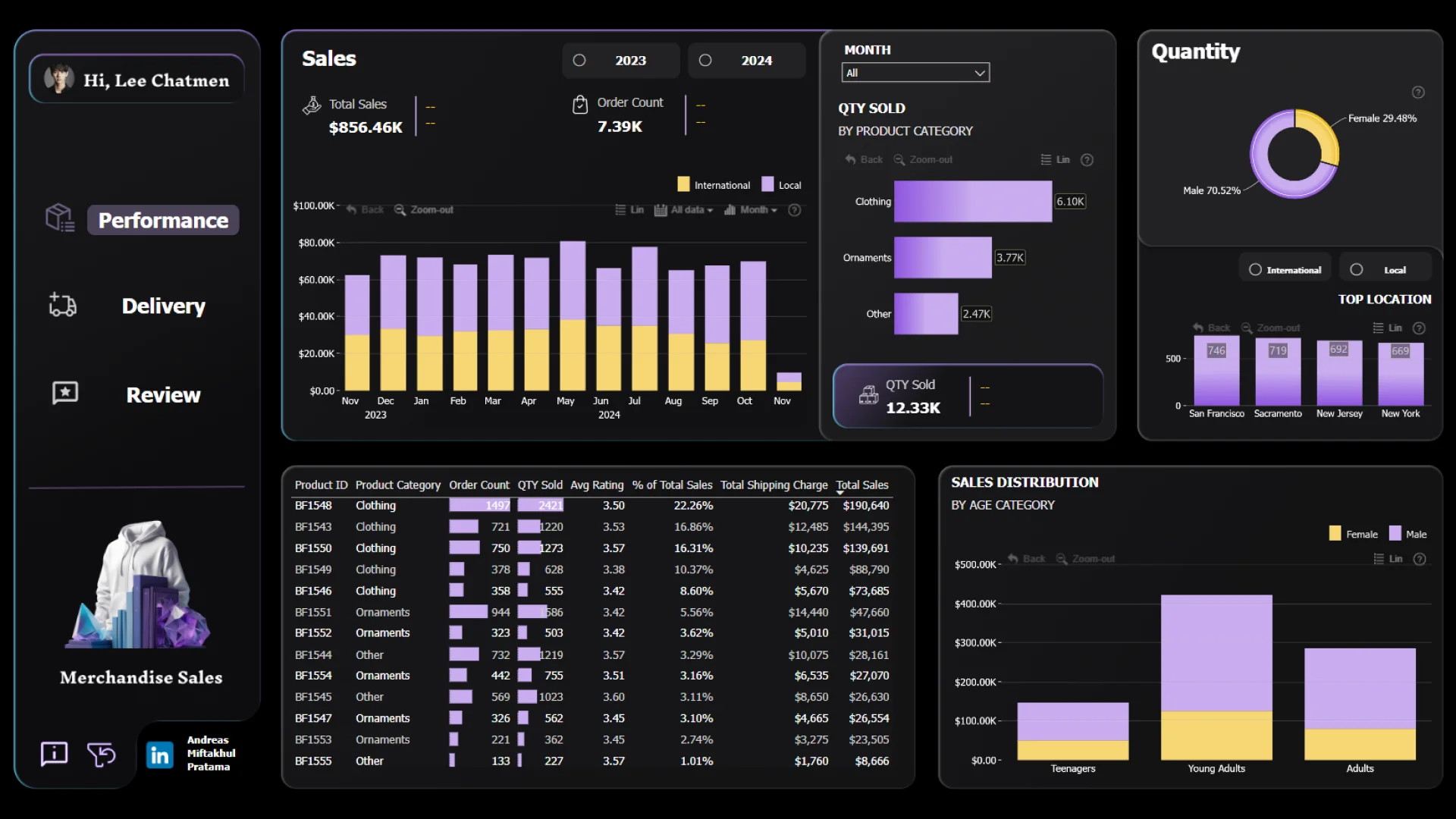Click the reset filters undo icon
This screenshot has width=1456, height=819.
click(102, 754)
